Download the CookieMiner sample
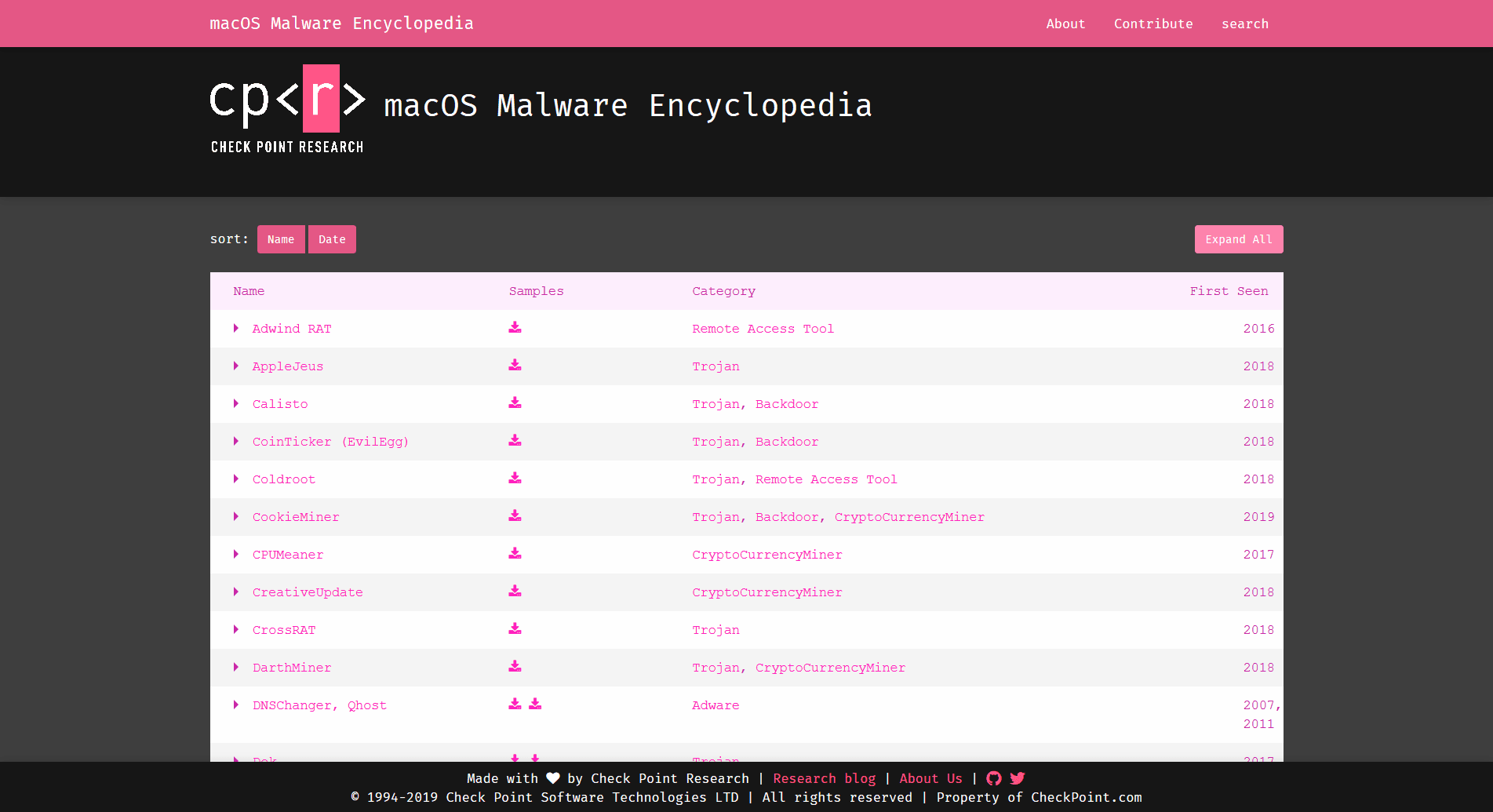Image resolution: width=1493 pixels, height=812 pixels. [x=515, y=515]
